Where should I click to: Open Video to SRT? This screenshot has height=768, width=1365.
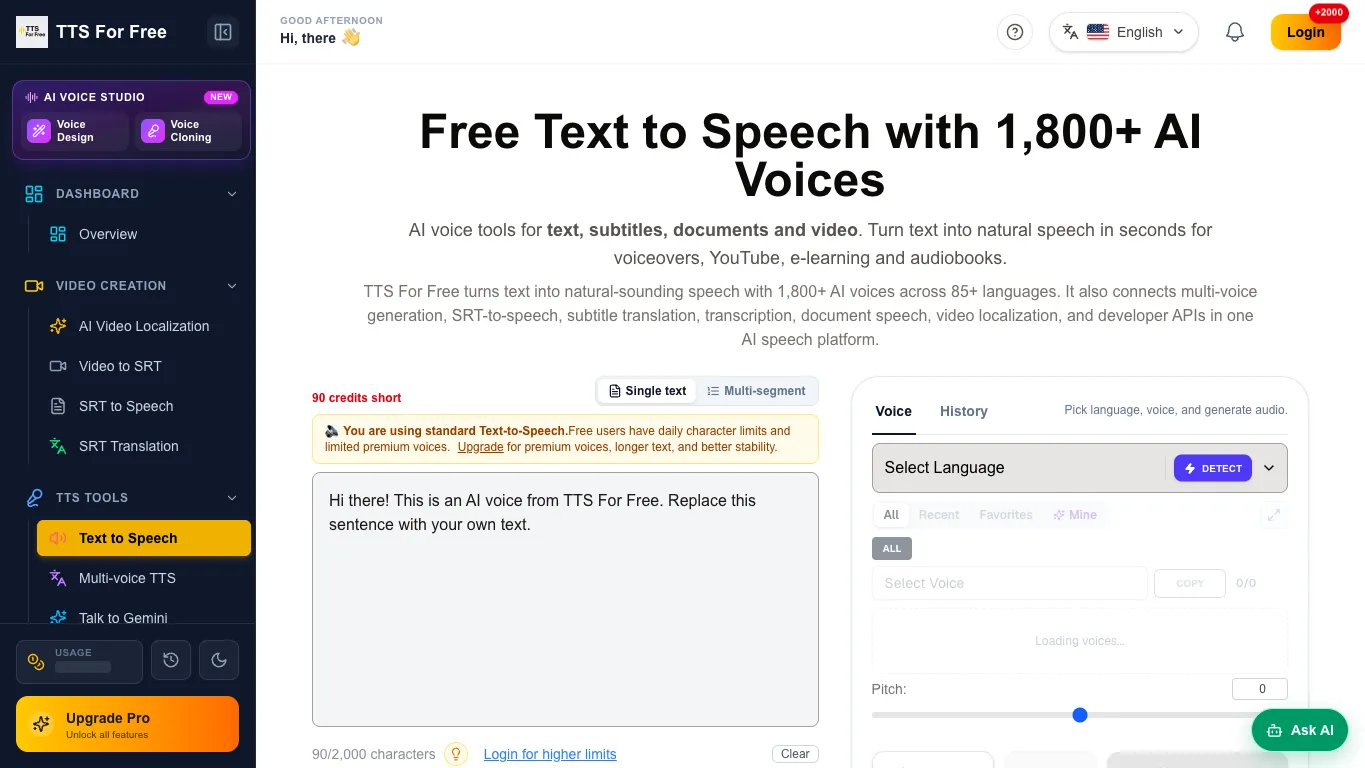(144, 366)
